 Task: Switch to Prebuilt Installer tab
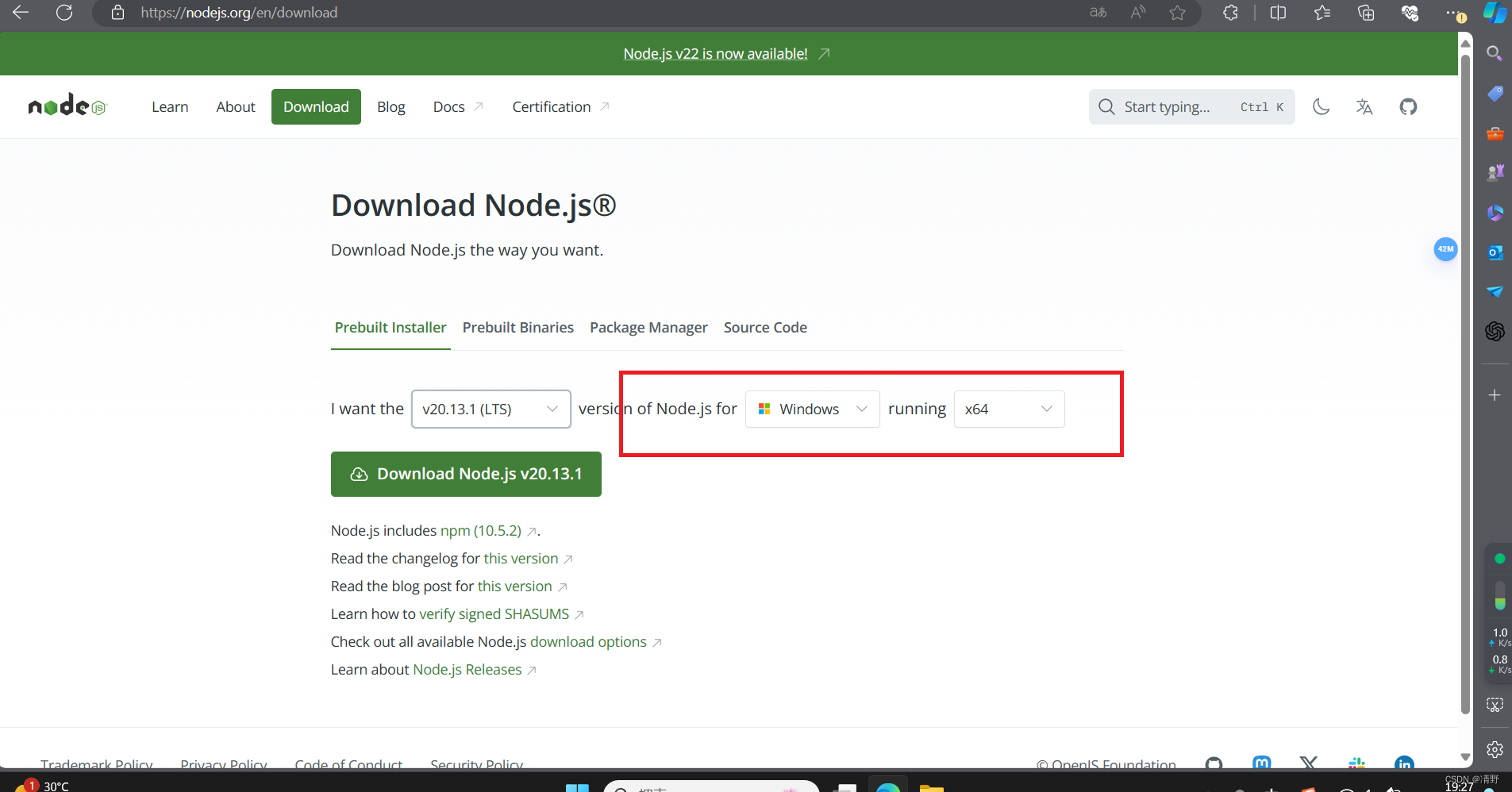tap(391, 328)
